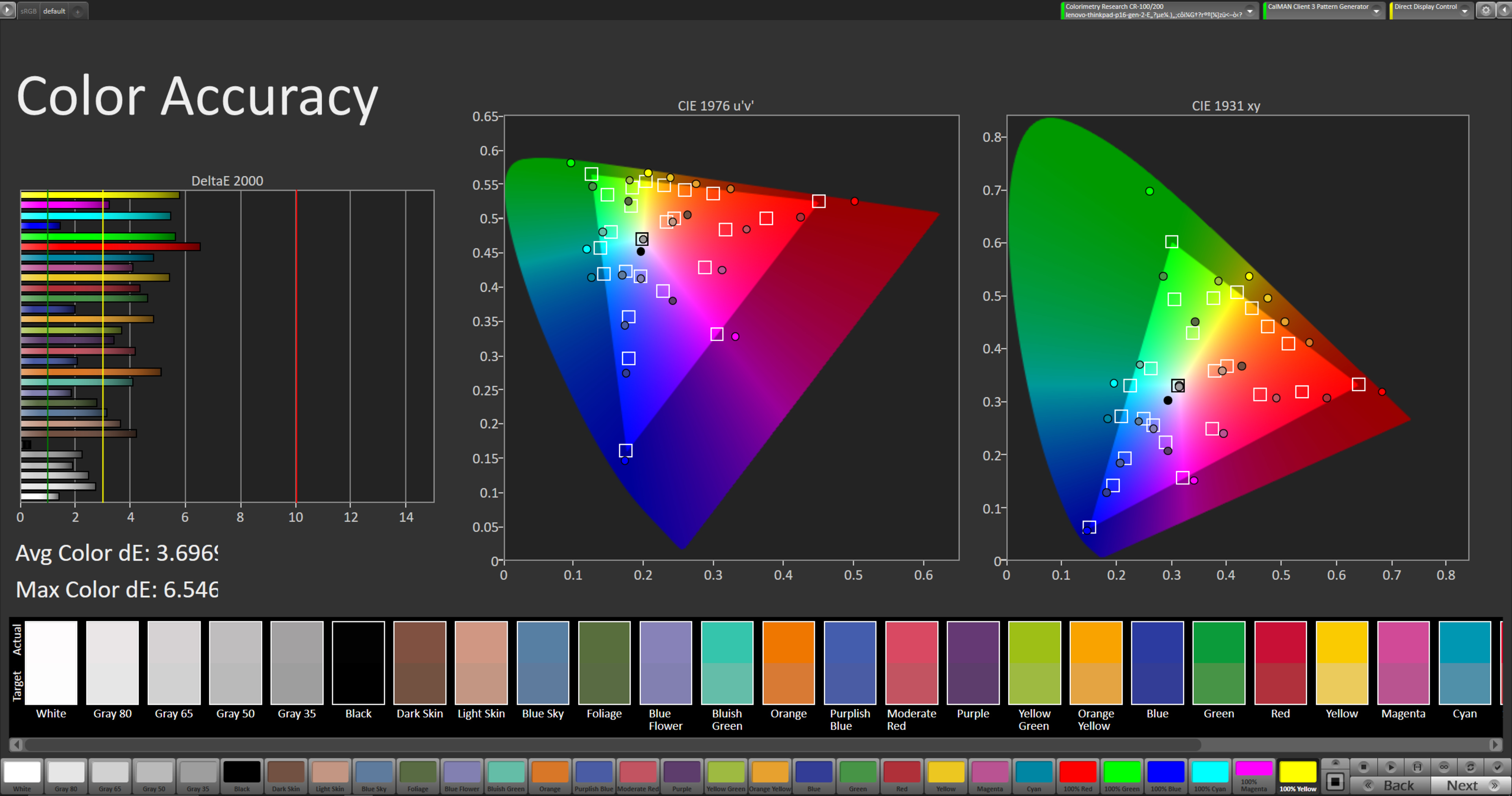Click the large black square pattern icon
This screenshot has height=796, width=1512.
(1335, 781)
